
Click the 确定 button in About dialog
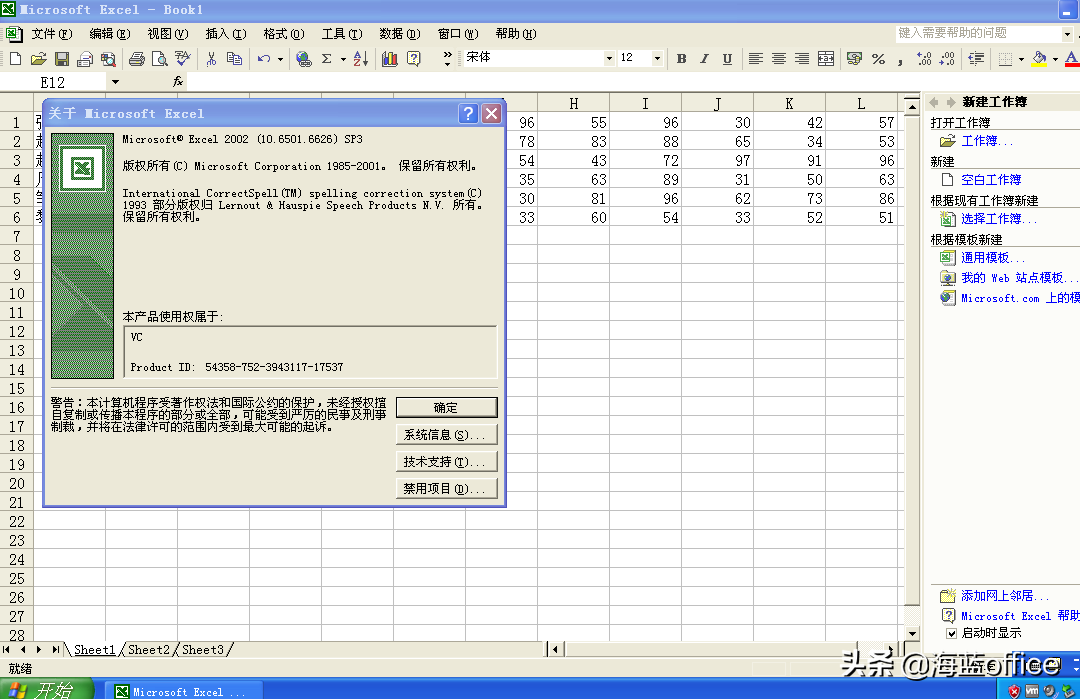(x=446, y=408)
